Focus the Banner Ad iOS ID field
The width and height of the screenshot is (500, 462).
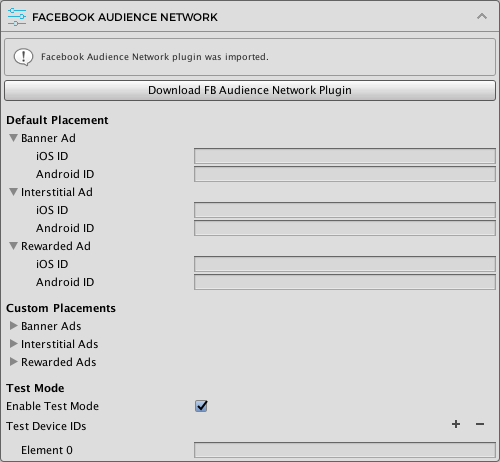point(345,156)
